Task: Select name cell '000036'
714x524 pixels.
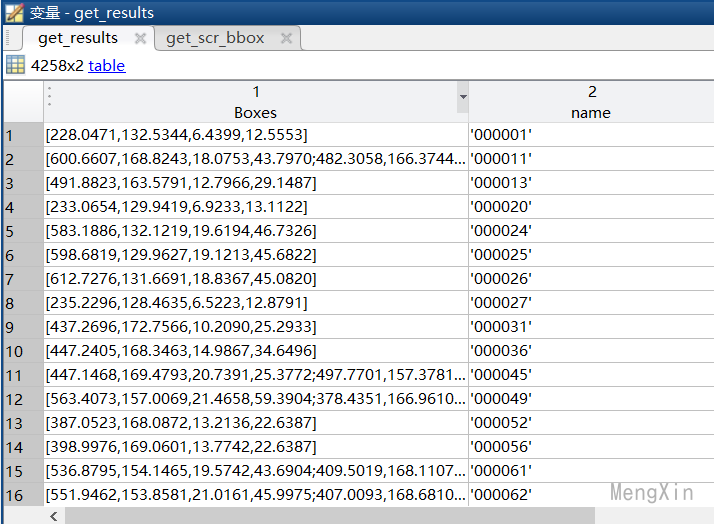Action: coord(592,351)
